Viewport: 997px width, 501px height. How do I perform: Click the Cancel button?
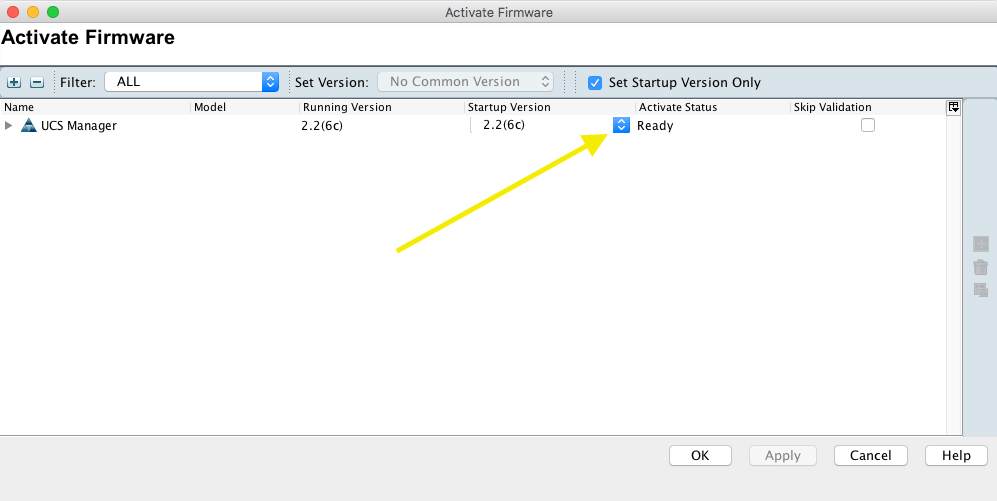(870, 455)
